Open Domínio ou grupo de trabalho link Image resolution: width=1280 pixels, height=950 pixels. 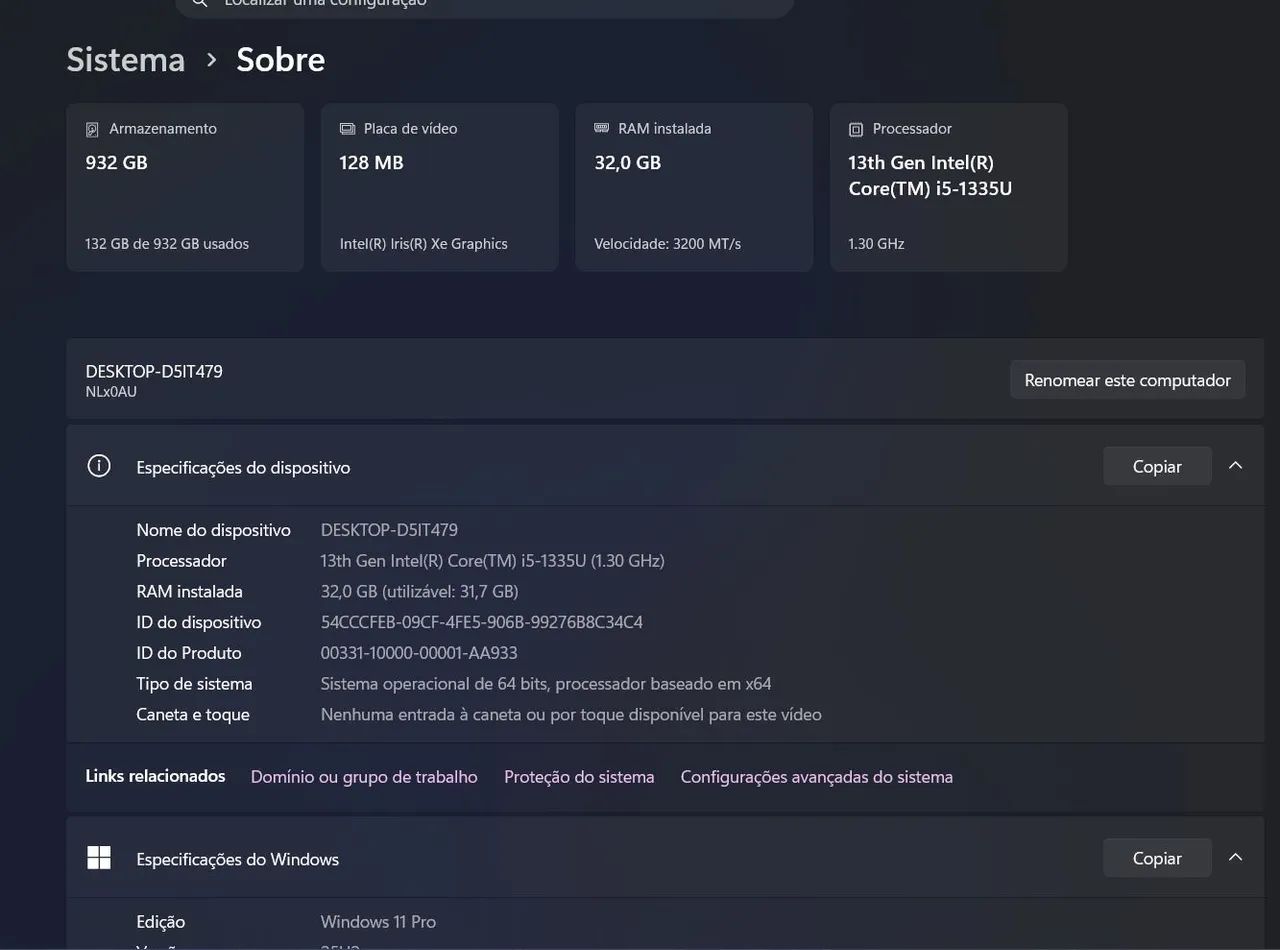click(364, 777)
